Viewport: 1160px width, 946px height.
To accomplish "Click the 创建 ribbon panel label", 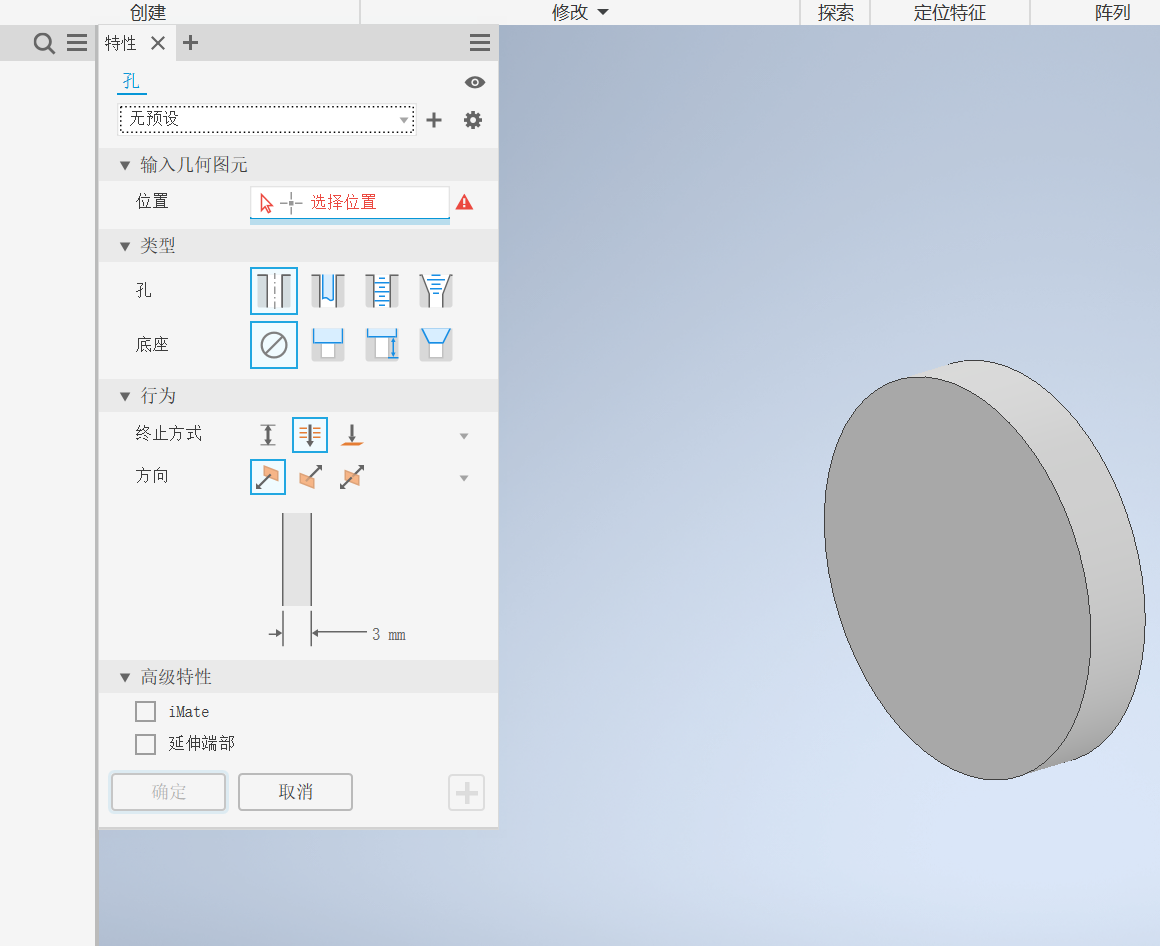I will (148, 12).
